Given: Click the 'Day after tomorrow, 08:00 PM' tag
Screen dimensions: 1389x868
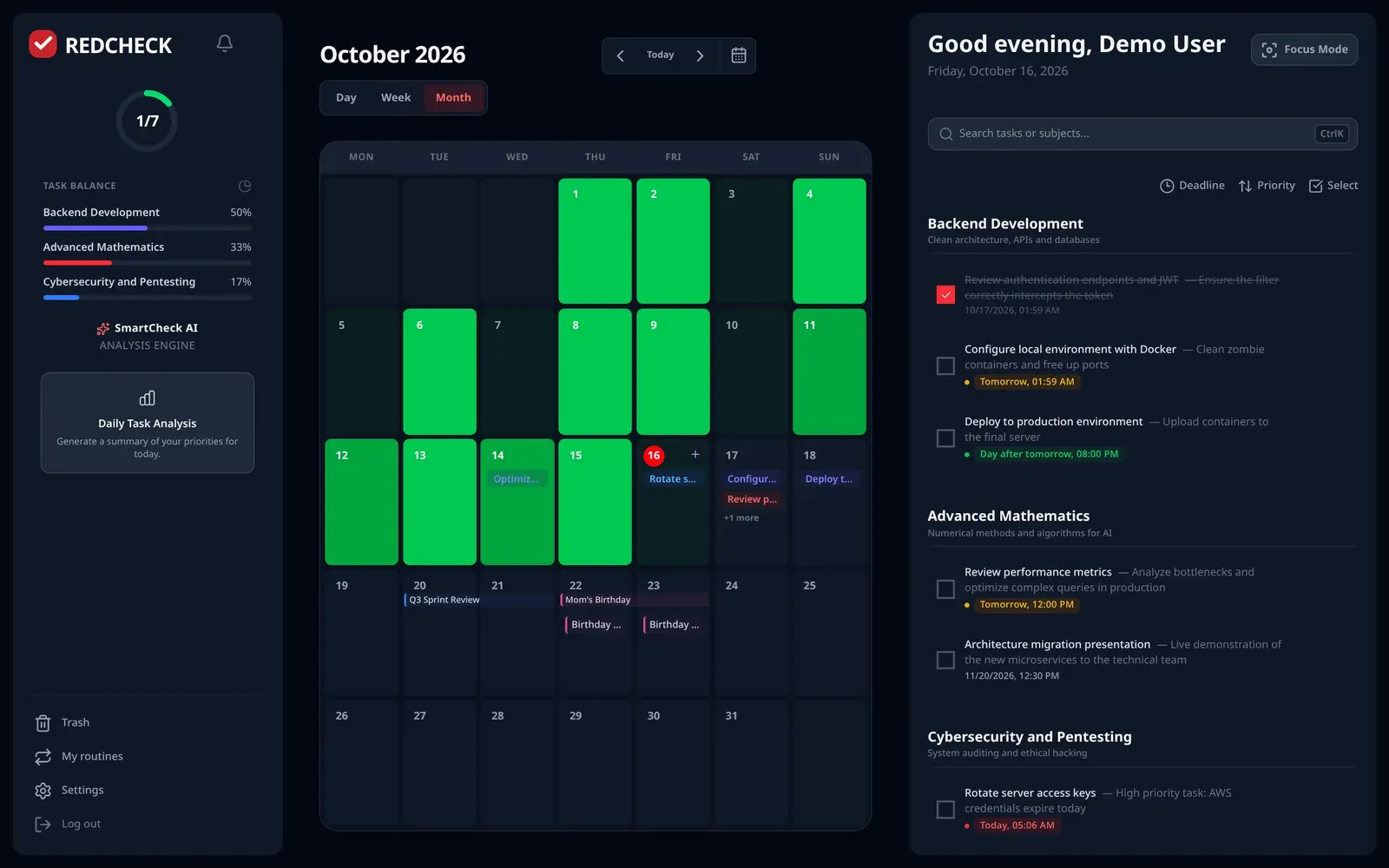Looking at the screenshot, I should pos(1049,454).
